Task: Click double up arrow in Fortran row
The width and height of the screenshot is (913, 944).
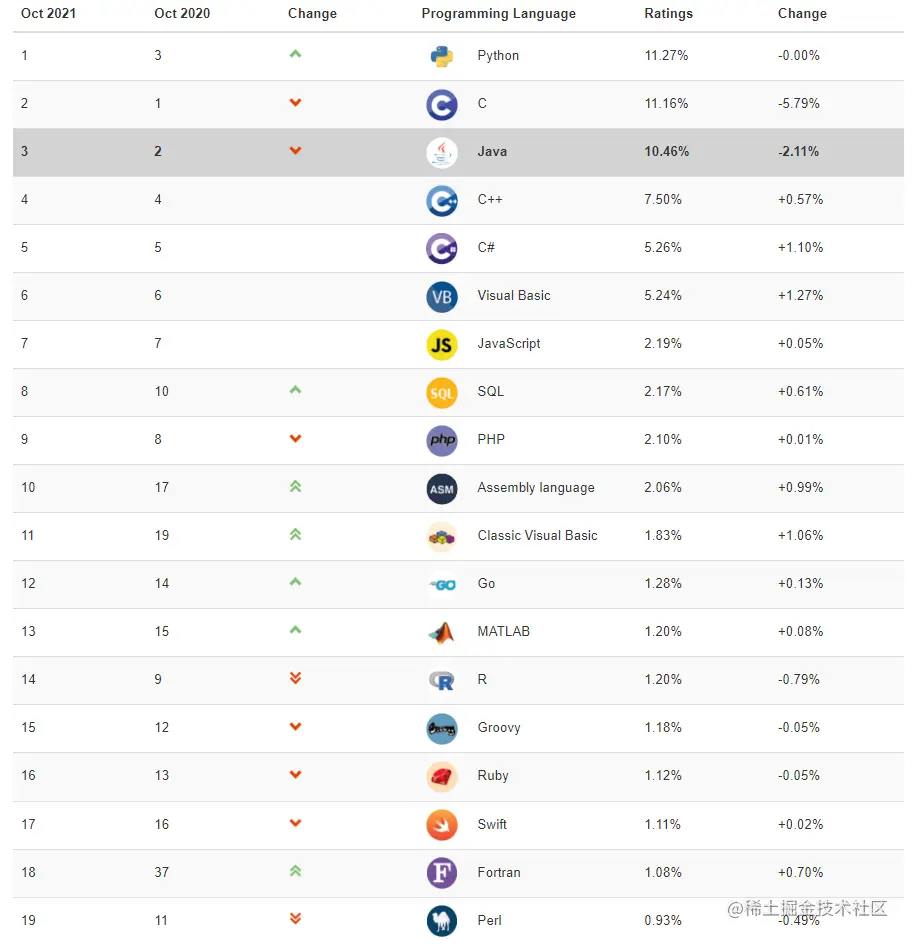Action: [x=295, y=871]
